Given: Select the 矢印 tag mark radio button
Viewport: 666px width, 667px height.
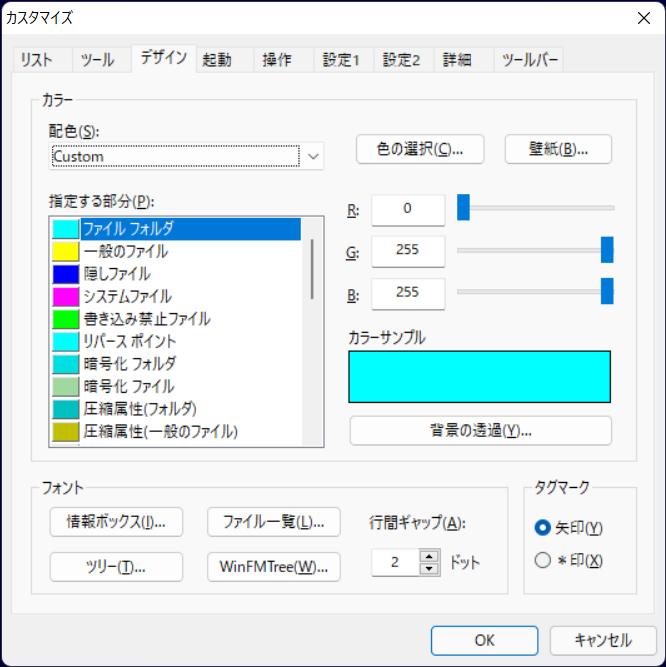Looking at the screenshot, I should coord(543,527).
